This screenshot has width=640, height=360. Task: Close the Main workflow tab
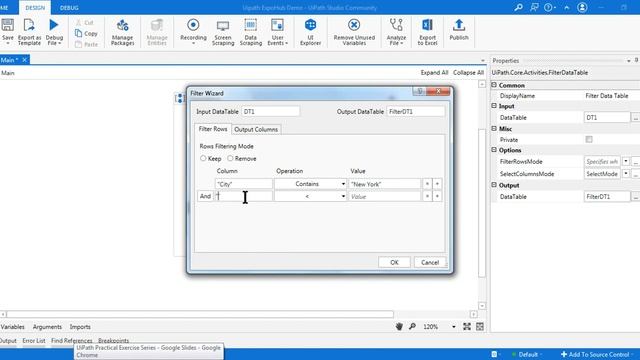coord(24,60)
